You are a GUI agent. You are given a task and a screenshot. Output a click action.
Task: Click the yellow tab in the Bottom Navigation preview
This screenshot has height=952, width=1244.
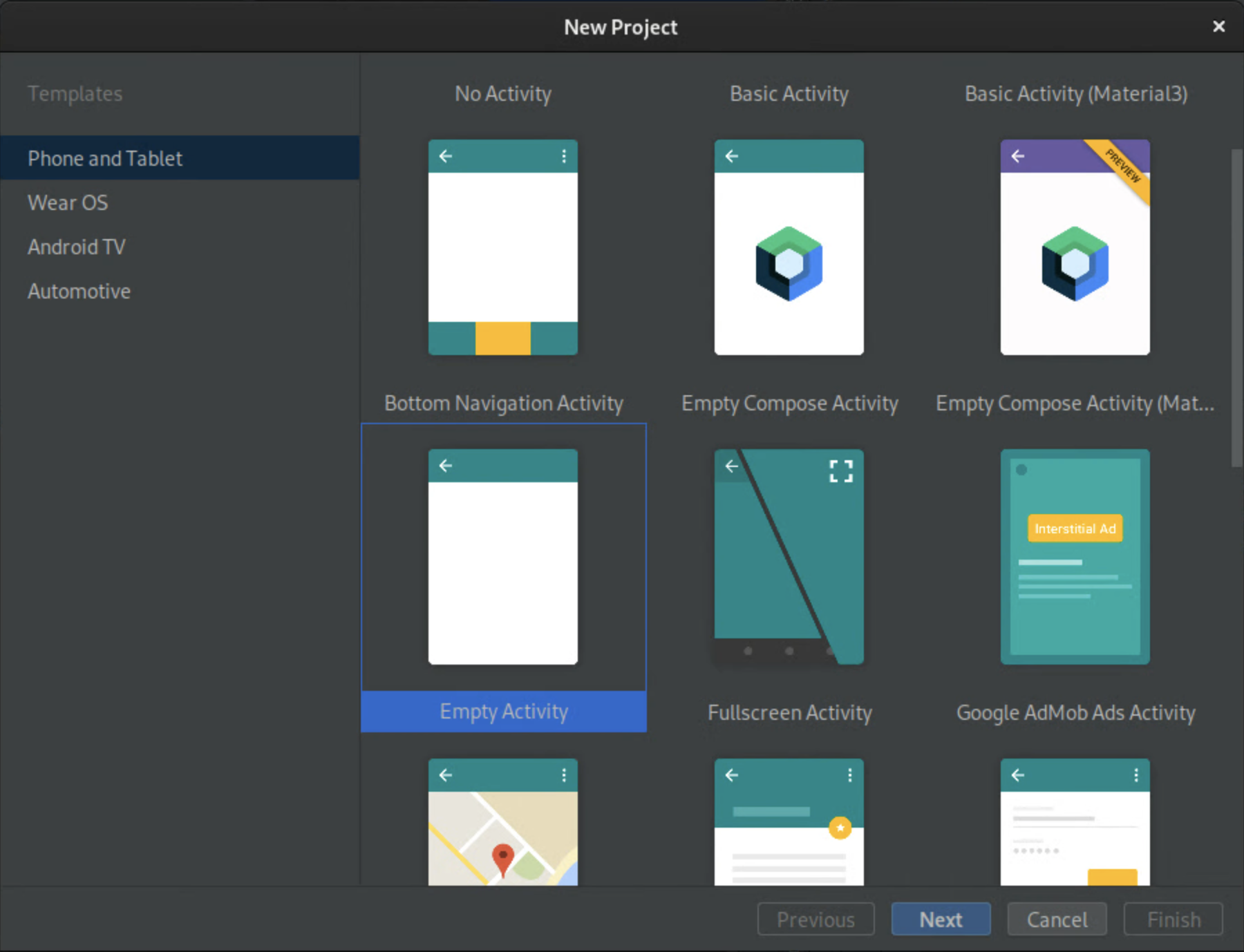point(502,339)
